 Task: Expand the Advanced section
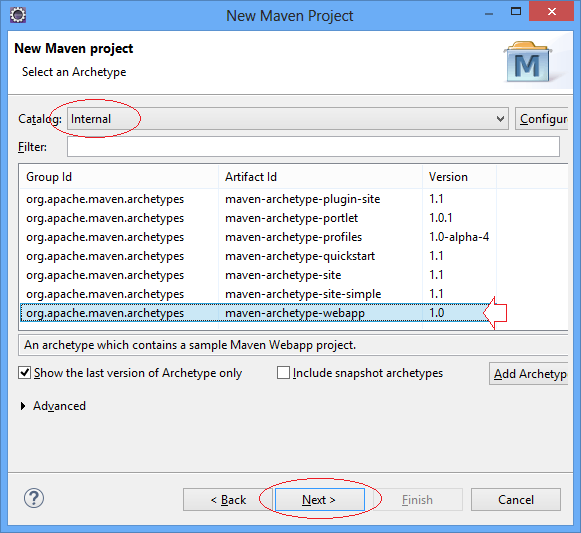pyautogui.click(x=23, y=406)
